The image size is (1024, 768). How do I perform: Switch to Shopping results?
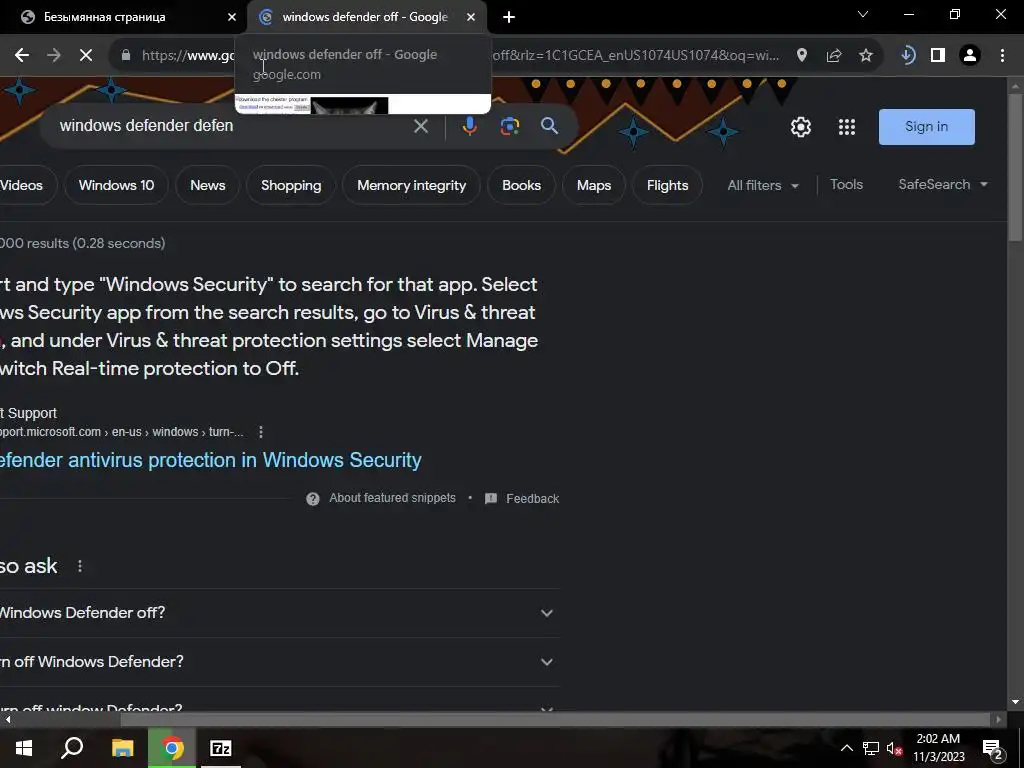(291, 185)
